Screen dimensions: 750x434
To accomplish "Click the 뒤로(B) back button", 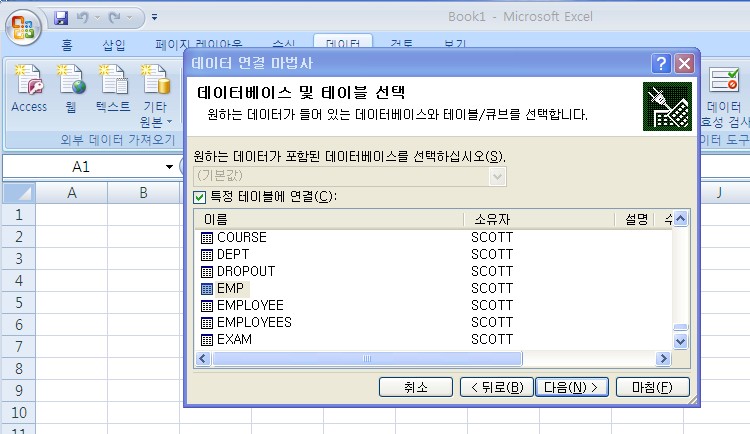I will 497,387.
